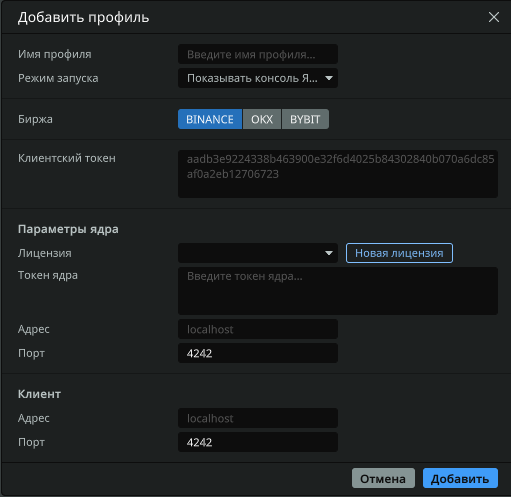
Task: Click the Лицензия dropdown arrow
Action: coord(329,253)
